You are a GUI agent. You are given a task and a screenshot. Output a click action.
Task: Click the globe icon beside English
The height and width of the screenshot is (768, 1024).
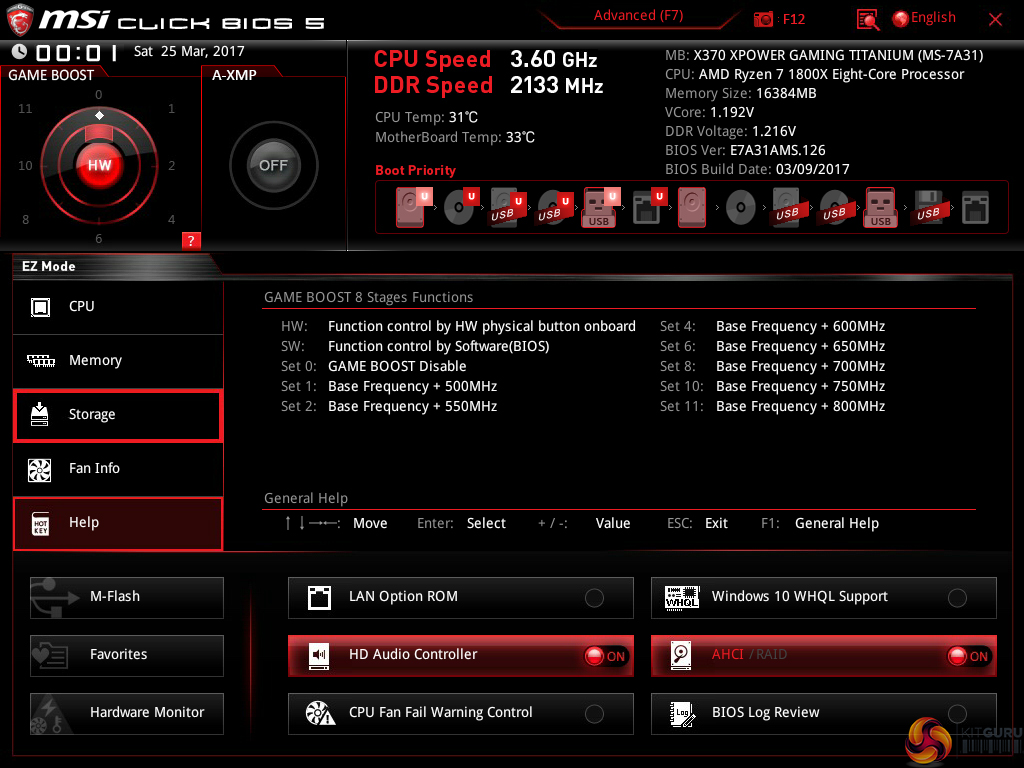click(901, 19)
